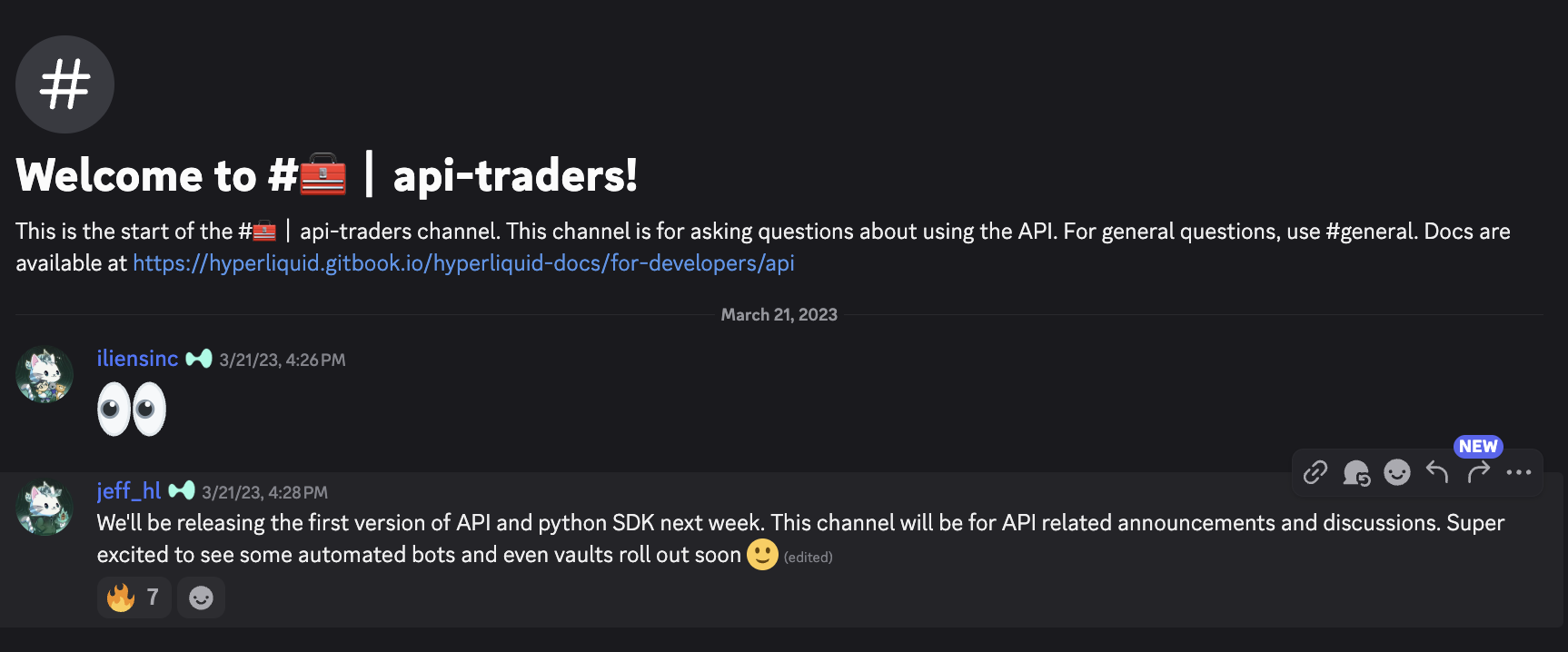The height and width of the screenshot is (652, 1568).
Task: Add a reaction using the smiley face icon
Action: click(x=1396, y=472)
